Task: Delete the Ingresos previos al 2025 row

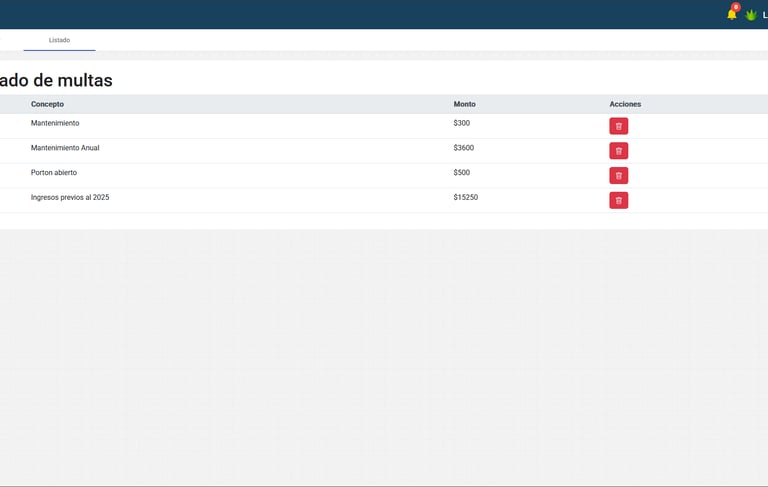Action: pos(619,200)
